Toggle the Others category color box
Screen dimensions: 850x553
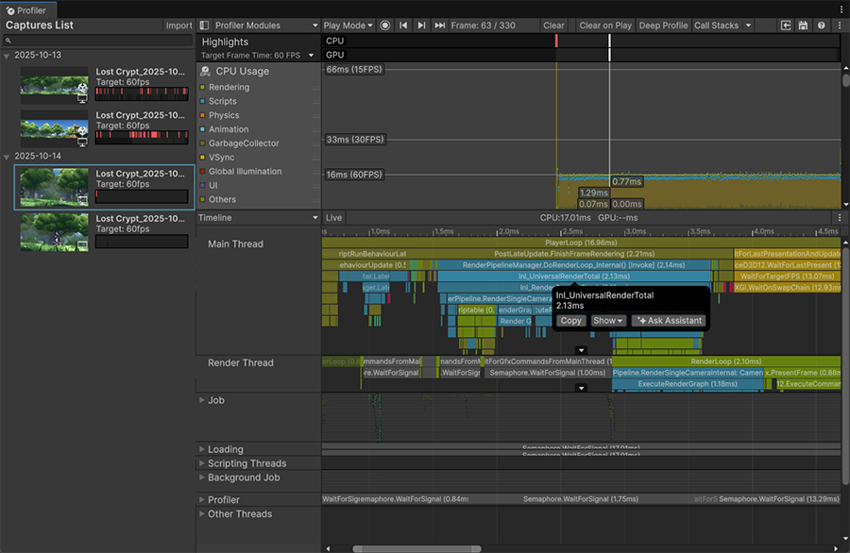coord(203,200)
